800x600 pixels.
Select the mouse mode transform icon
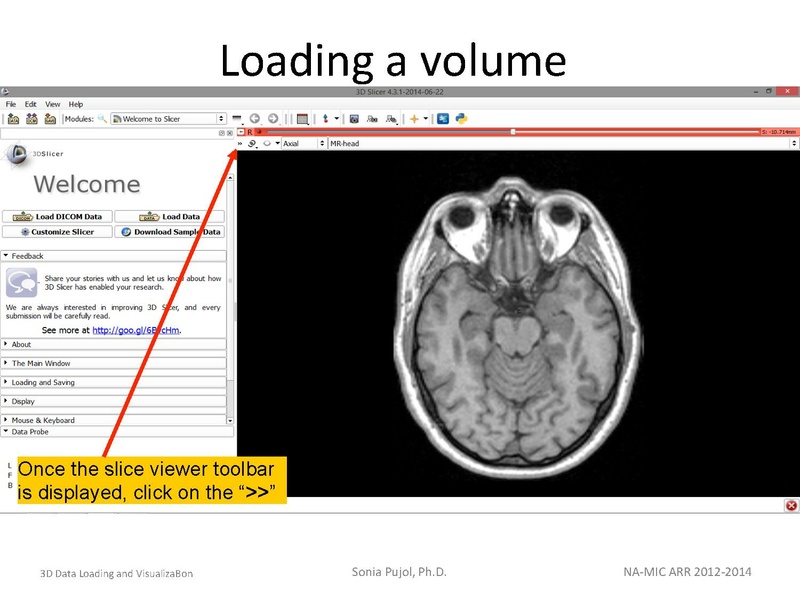point(325,119)
